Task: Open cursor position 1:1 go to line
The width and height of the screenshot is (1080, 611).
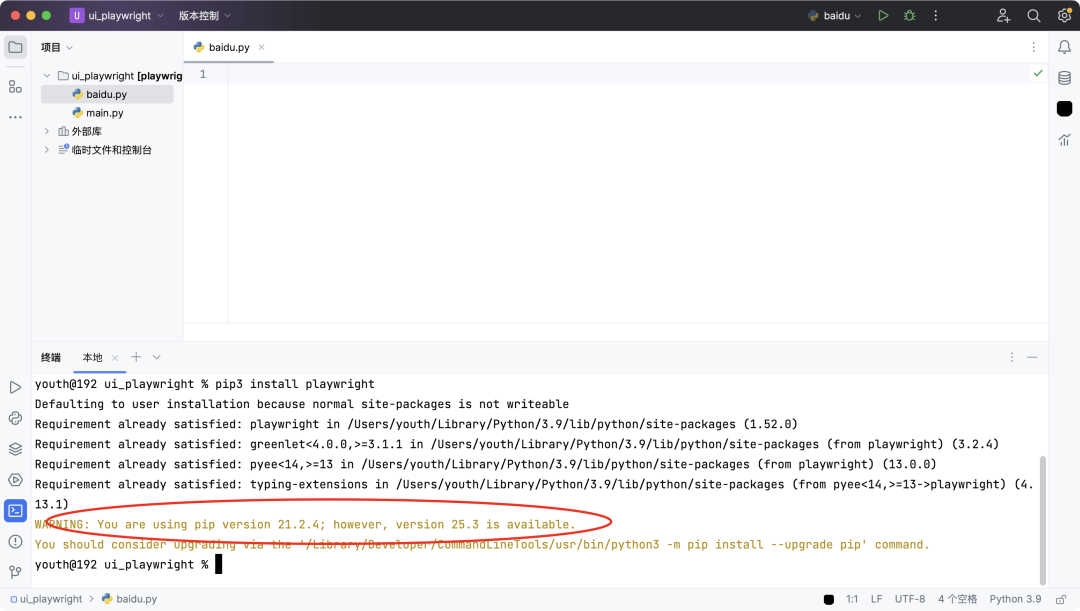Action: (x=852, y=599)
